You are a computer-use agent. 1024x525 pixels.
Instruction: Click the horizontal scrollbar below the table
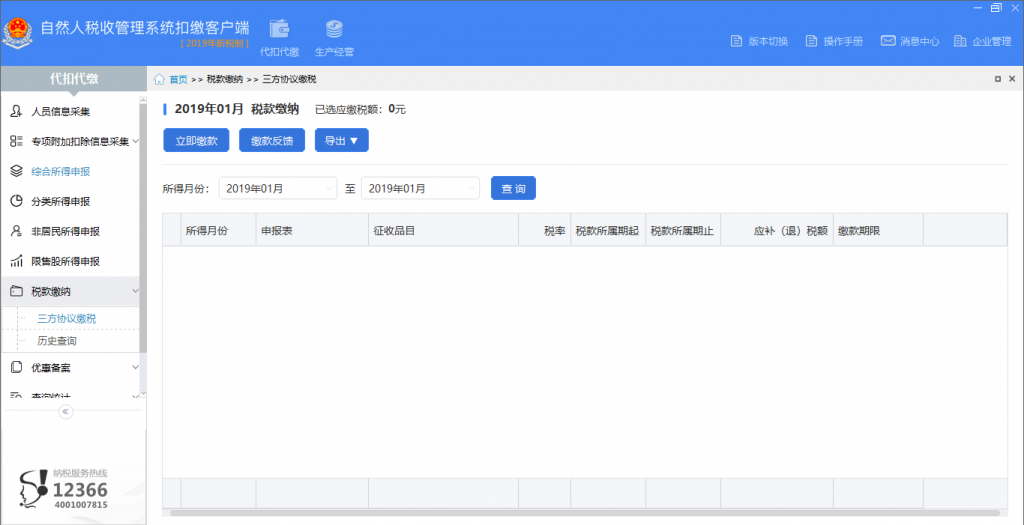[584, 513]
